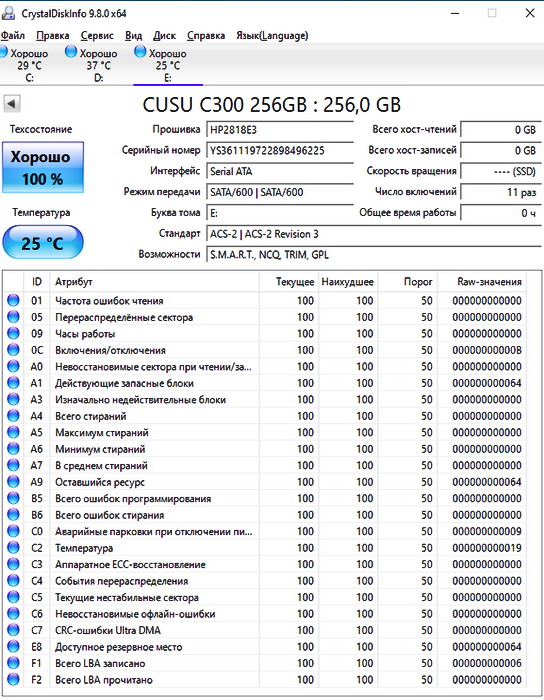
Task: Go to previous disk with left arrow button
Action: [x=12, y=104]
